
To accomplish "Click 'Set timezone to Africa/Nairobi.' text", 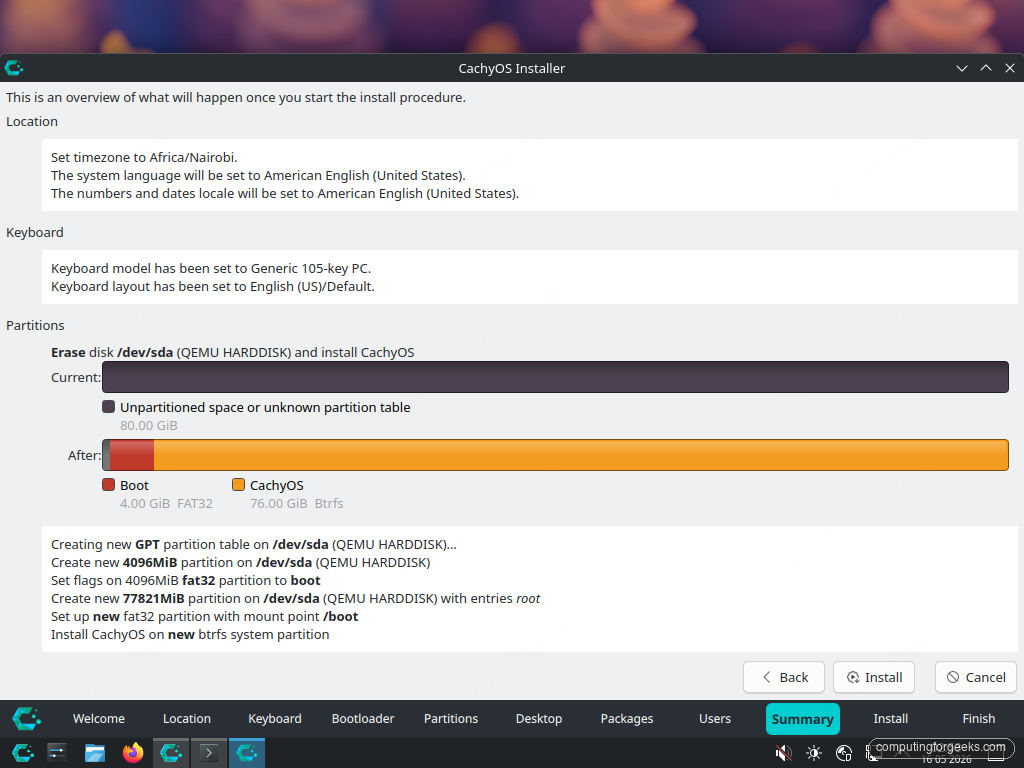I will (144, 157).
